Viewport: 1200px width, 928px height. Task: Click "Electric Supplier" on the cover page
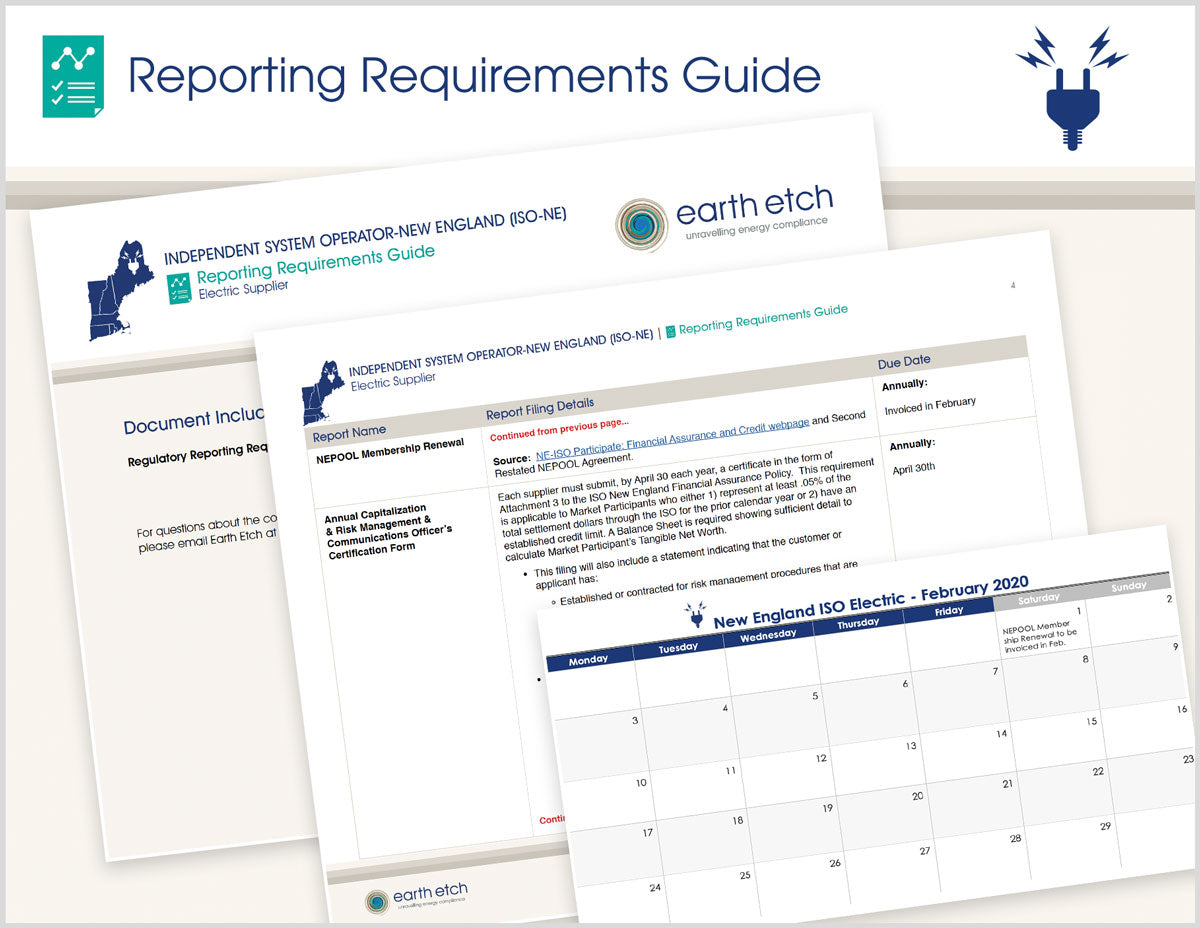[244, 291]
